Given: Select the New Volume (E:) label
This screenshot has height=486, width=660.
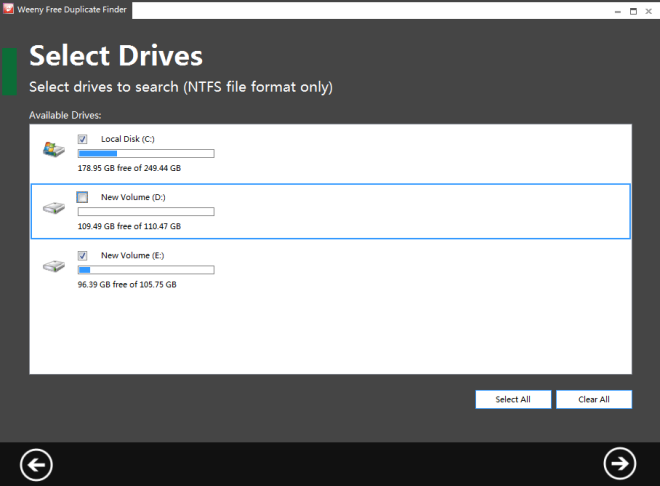Looking at the screenshot, I should coord(133,255).
